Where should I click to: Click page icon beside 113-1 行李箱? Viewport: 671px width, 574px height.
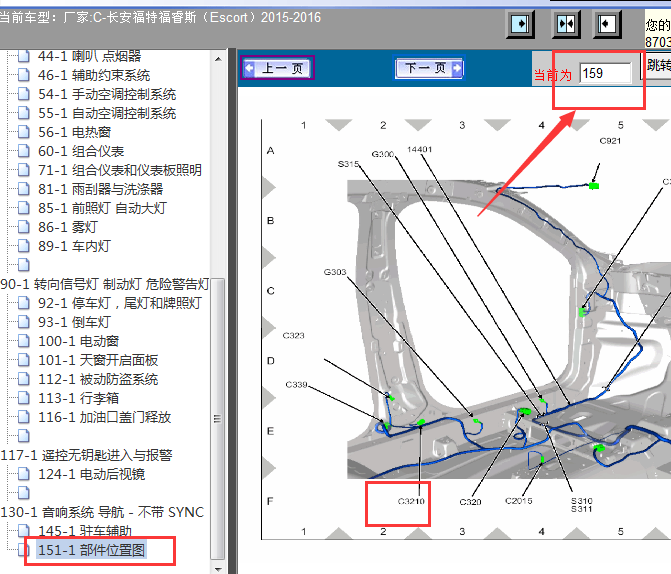tap(24, 398)
